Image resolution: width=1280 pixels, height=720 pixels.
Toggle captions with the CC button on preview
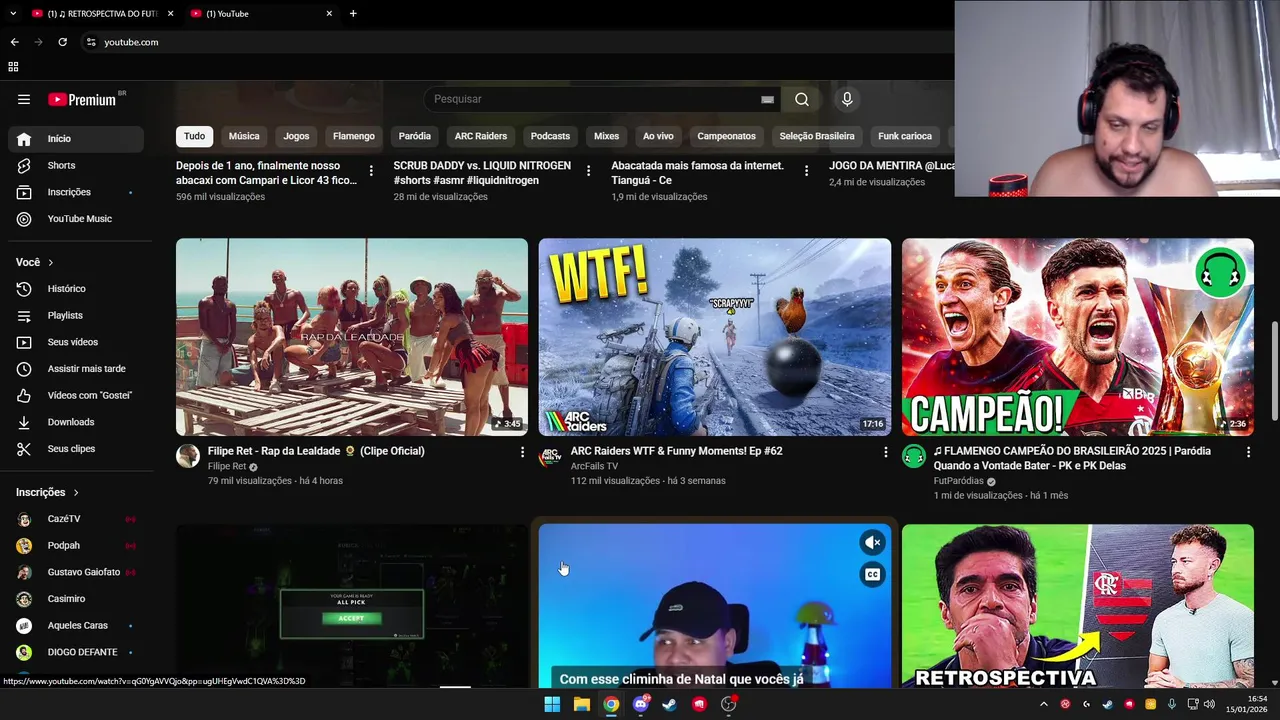pos(872,574)
